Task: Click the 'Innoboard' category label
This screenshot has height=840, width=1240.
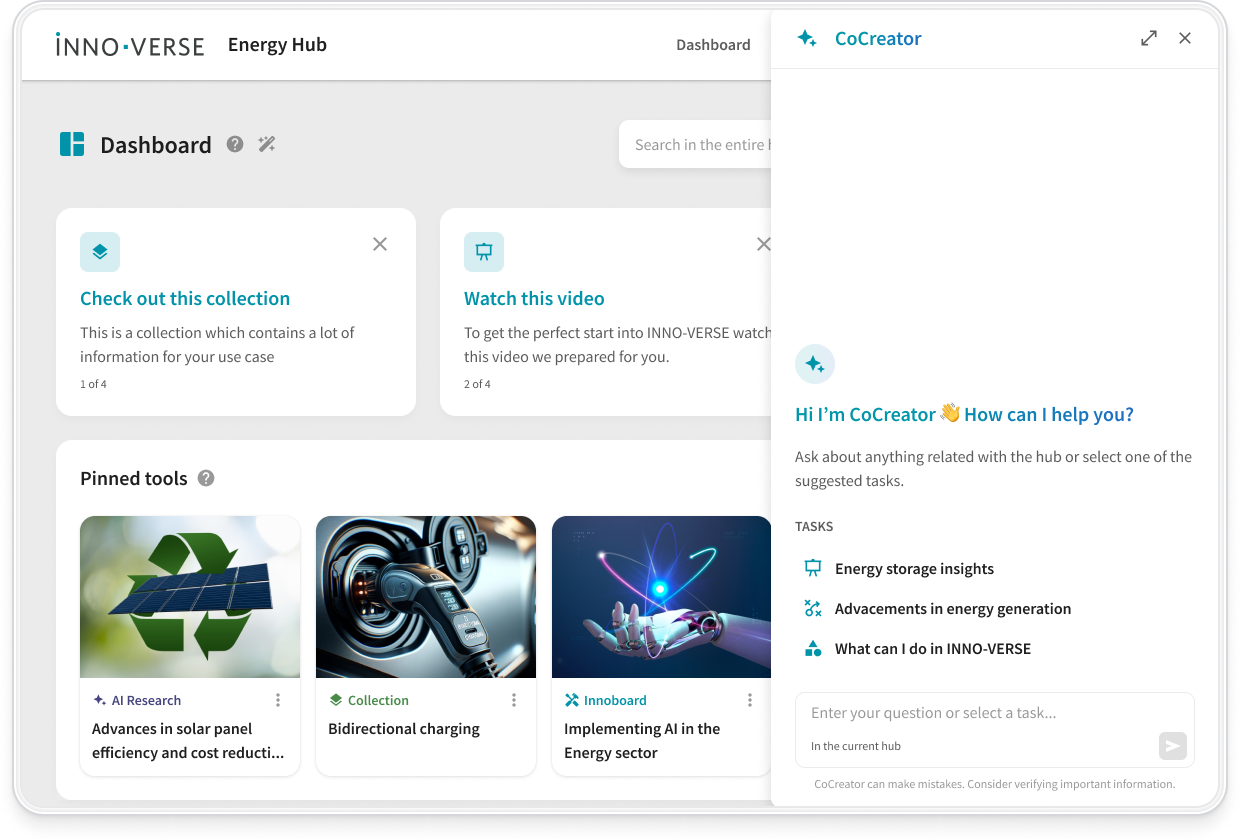Action: [615, 700]
